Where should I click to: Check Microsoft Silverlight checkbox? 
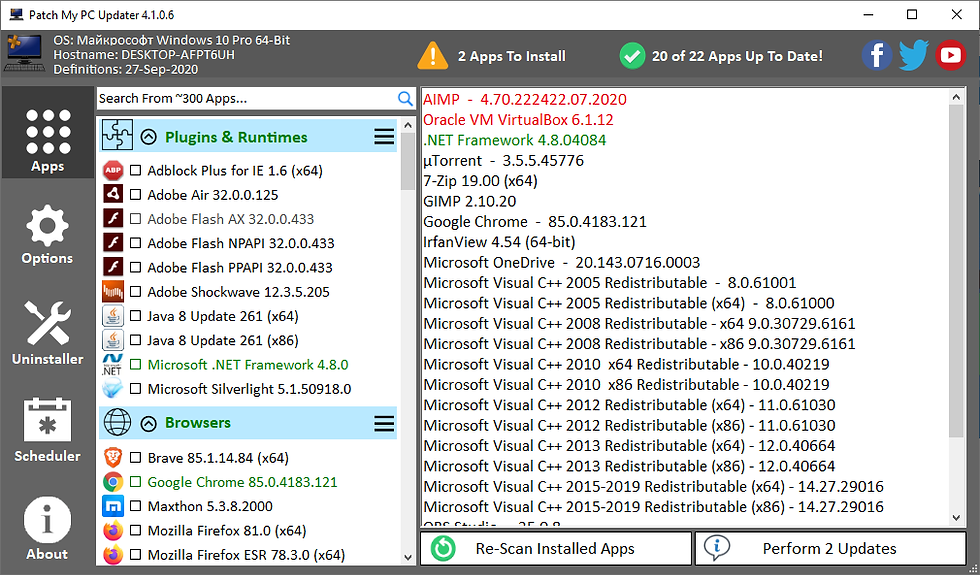[x=136, y=389]
